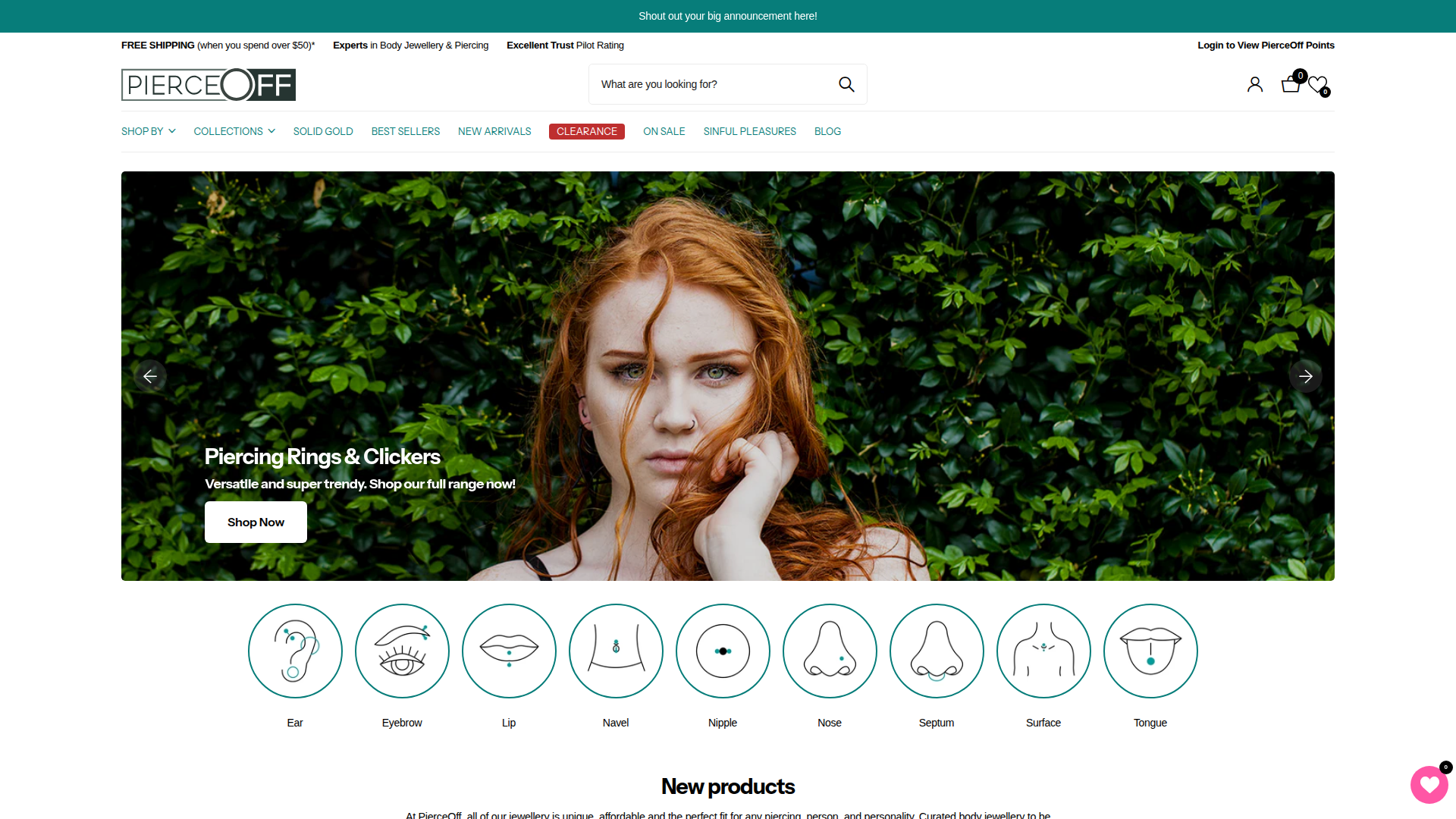The height and width of the screenshot is (819, 1456).
Task: Go to next hero slide
Action: tap(1305, 376)
